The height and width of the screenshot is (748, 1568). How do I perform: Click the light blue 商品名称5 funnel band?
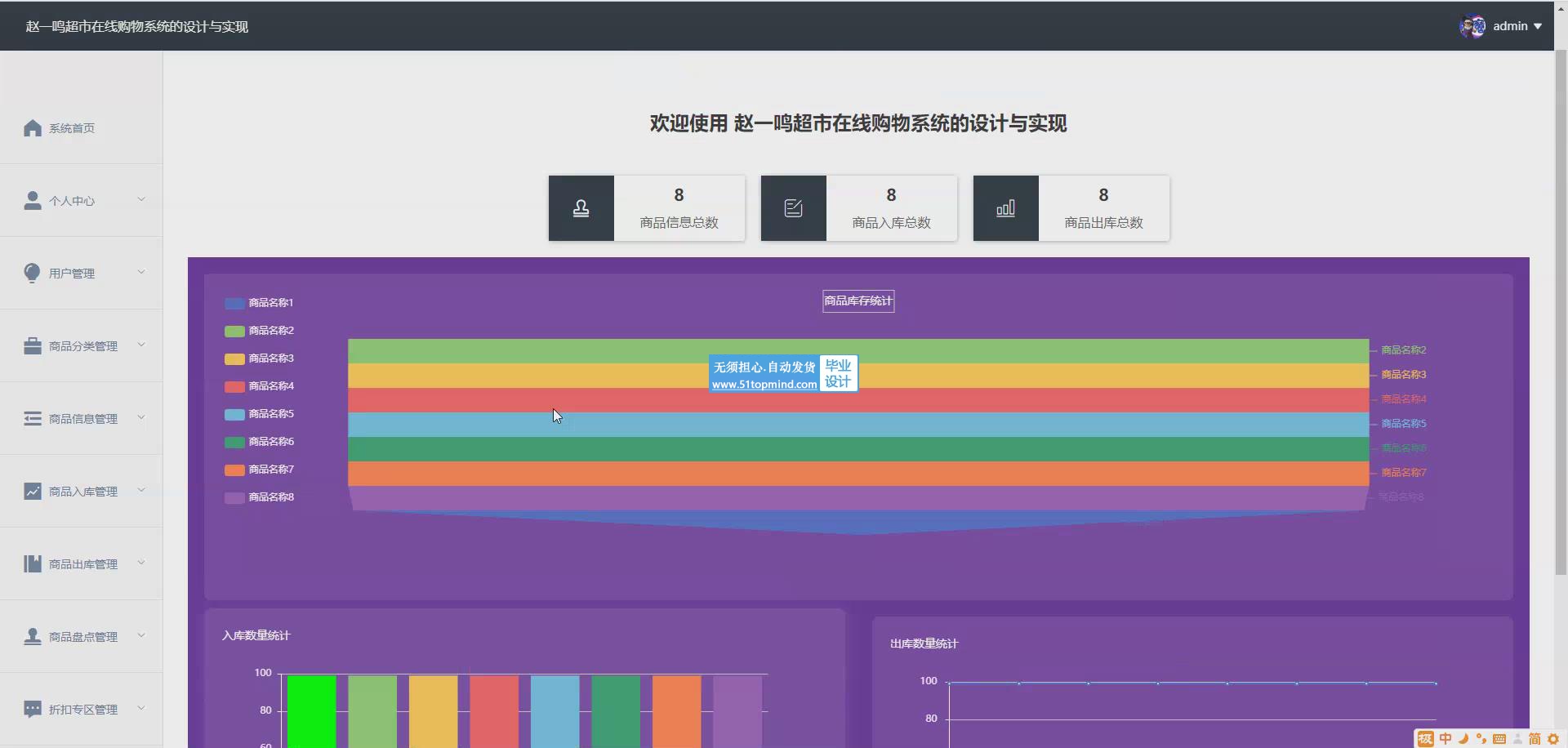[858, 425]
